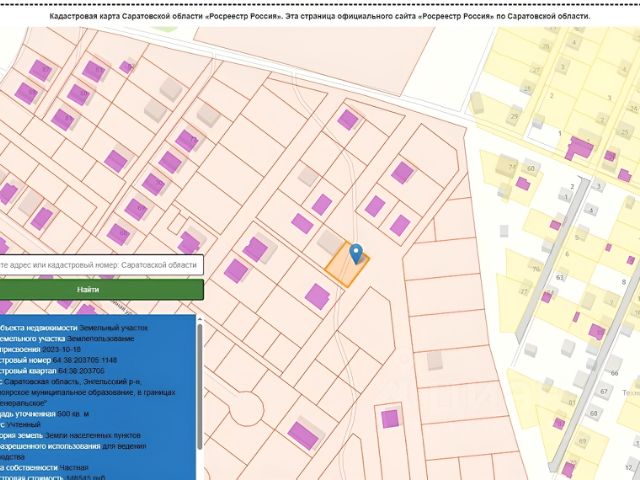Click parcel type value Землепользование
This screenshot has width=640, height=480.
[100, 339]
